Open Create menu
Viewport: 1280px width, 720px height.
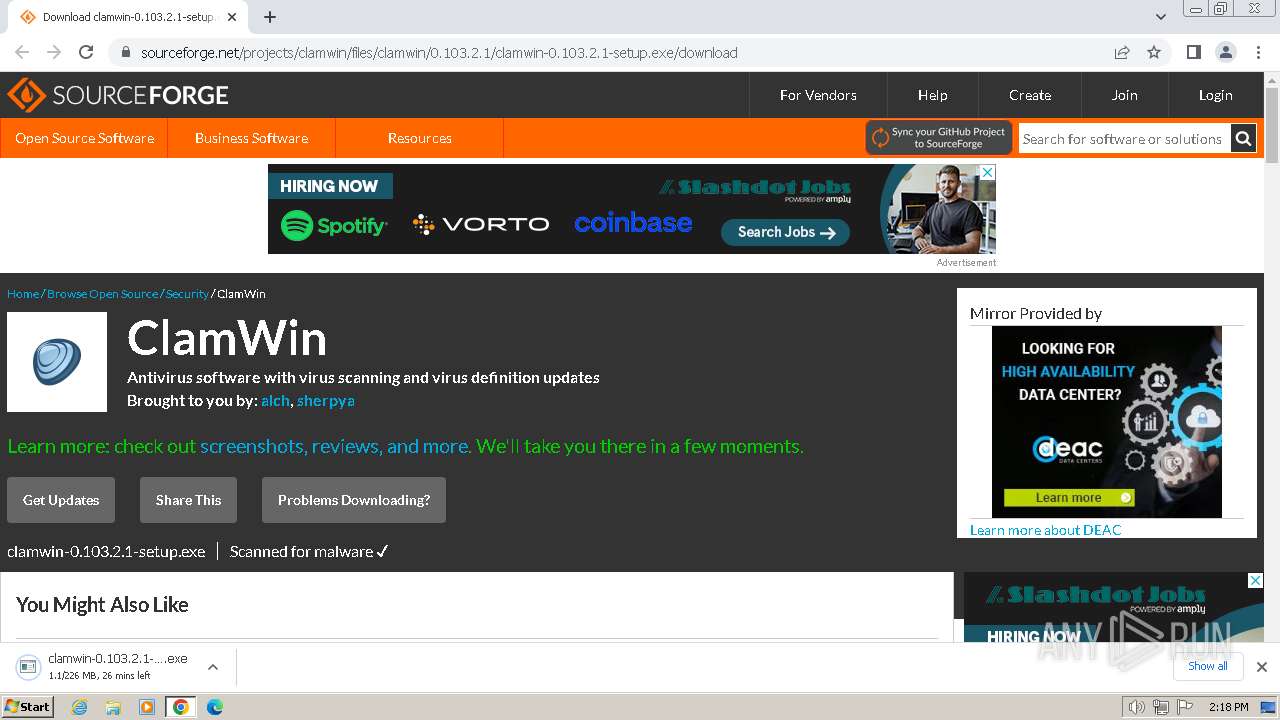click(1030, 95)
